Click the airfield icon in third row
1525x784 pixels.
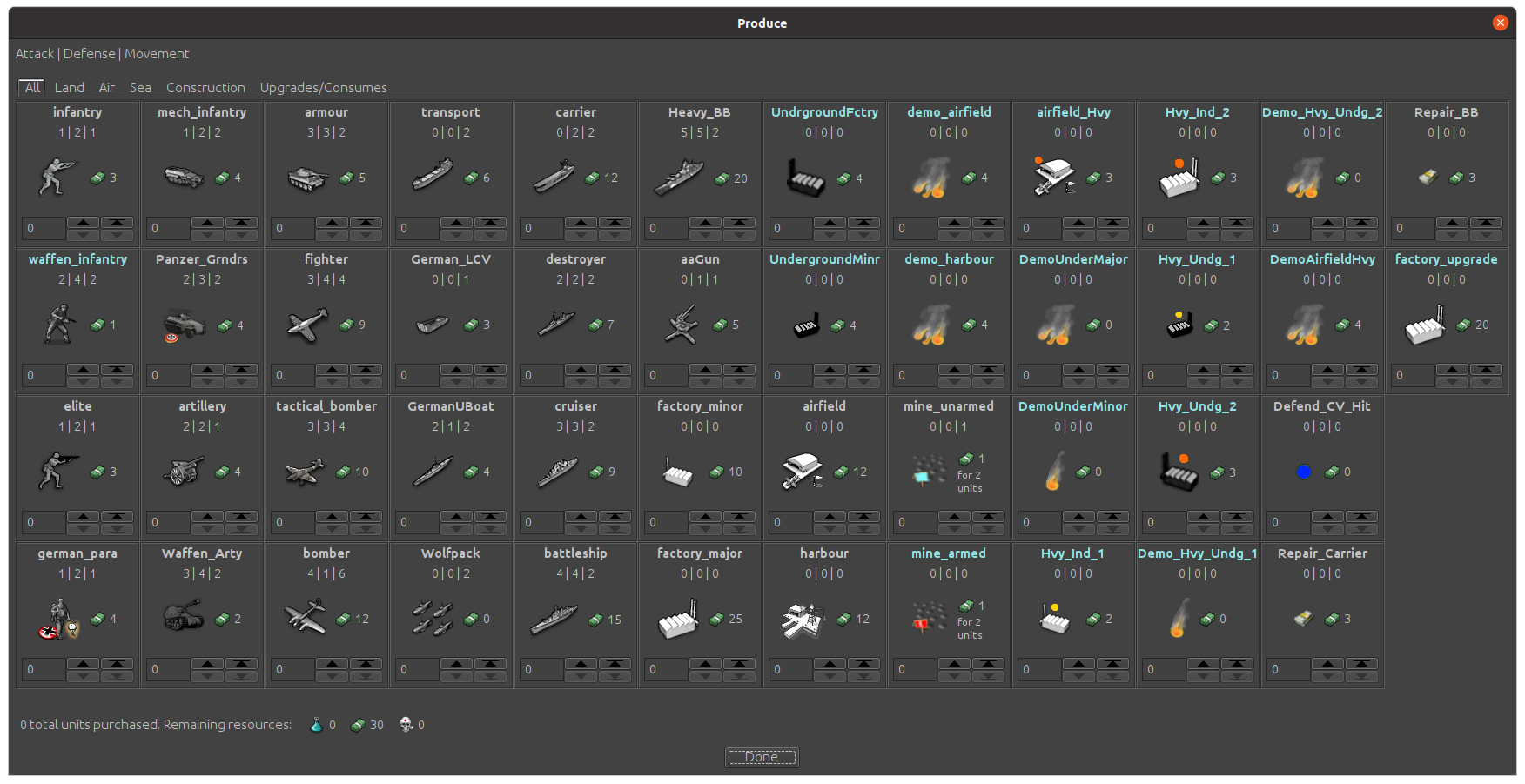tap(803, 472)
